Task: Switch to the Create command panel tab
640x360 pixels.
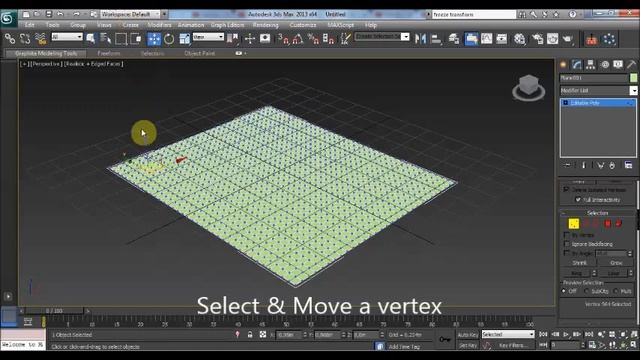Action: [563, 64]
